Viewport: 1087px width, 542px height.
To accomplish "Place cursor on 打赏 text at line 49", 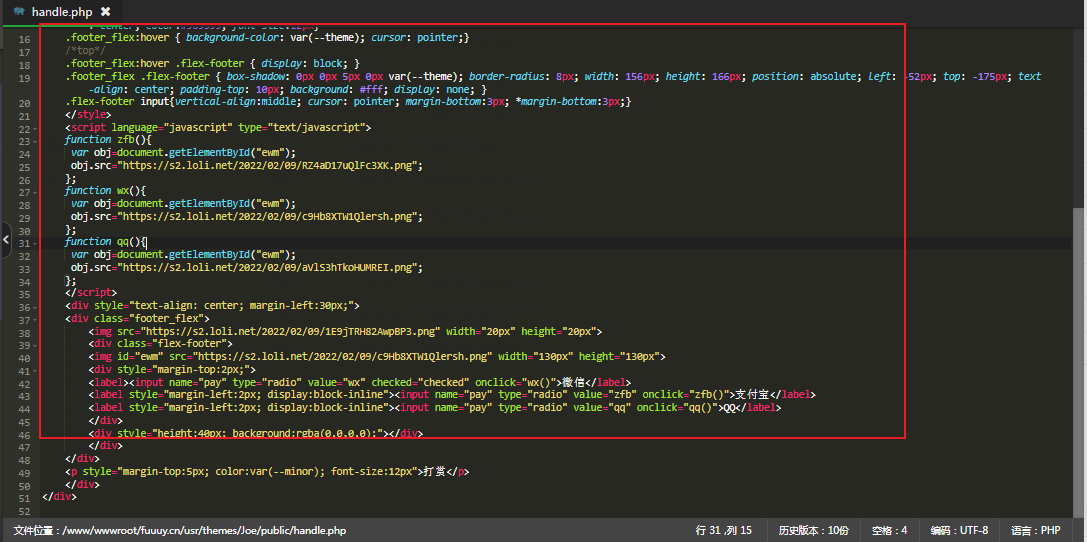I will [x=433, y=471].
